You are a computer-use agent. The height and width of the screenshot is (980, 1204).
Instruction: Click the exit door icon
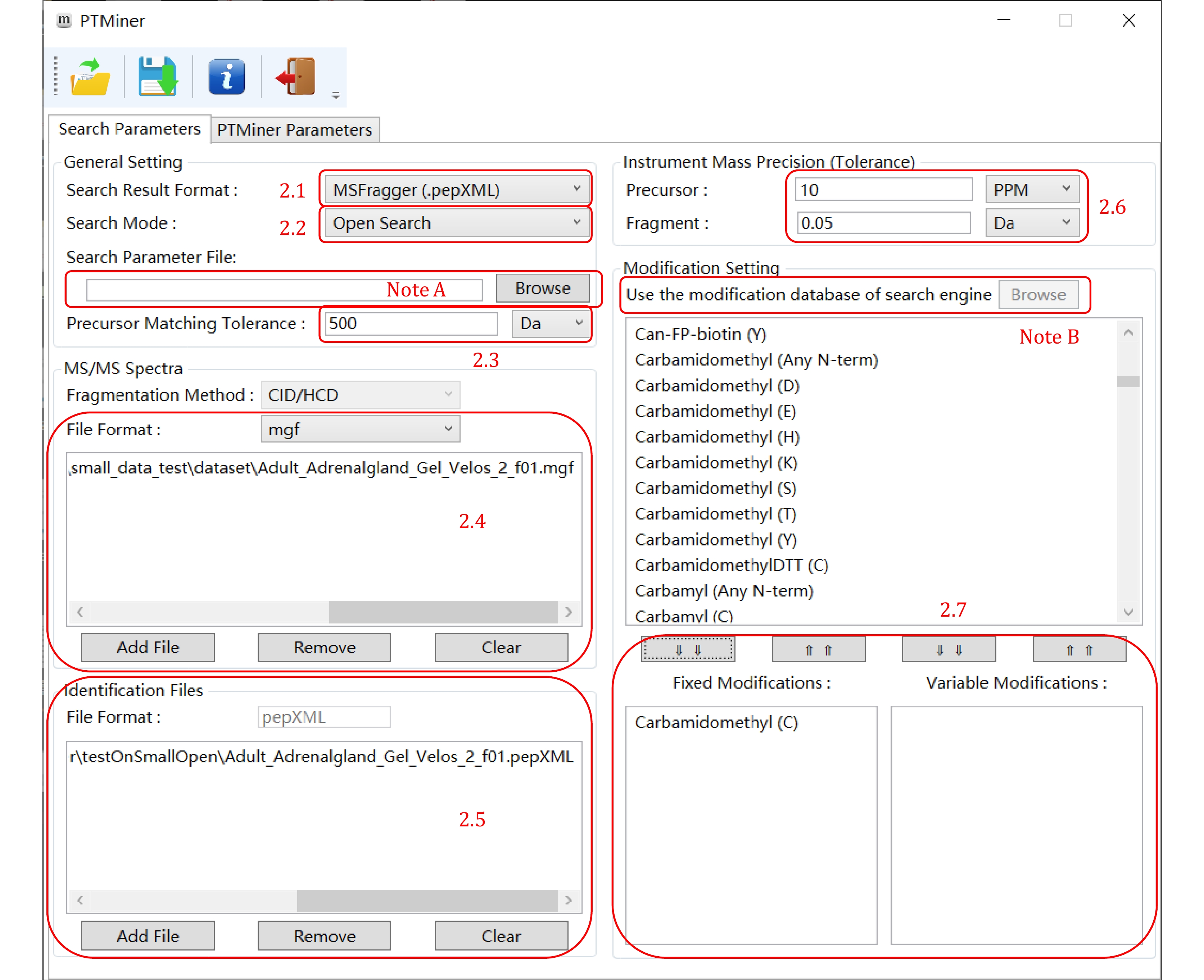point(295,76)
